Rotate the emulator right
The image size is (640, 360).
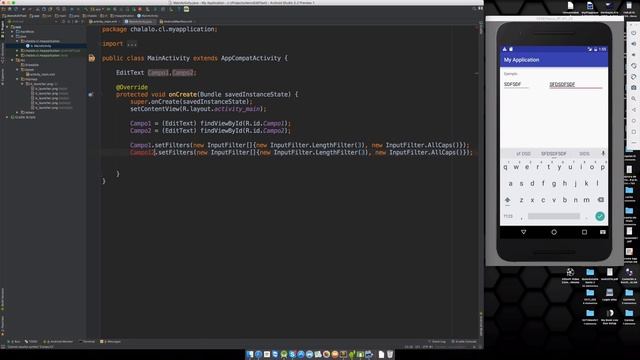click(633, 77)
